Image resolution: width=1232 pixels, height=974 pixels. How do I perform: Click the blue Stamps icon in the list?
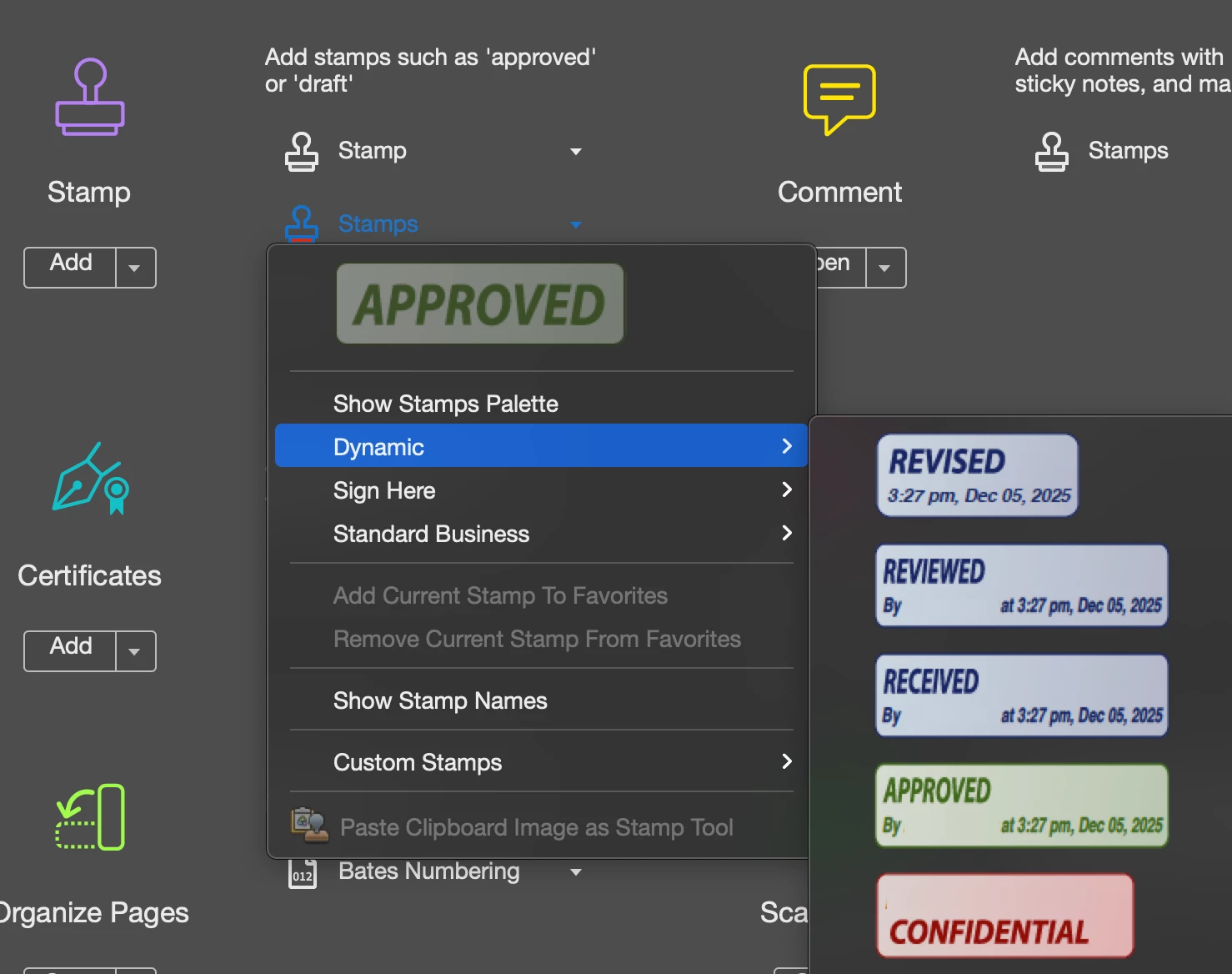[x=302, y=224]
